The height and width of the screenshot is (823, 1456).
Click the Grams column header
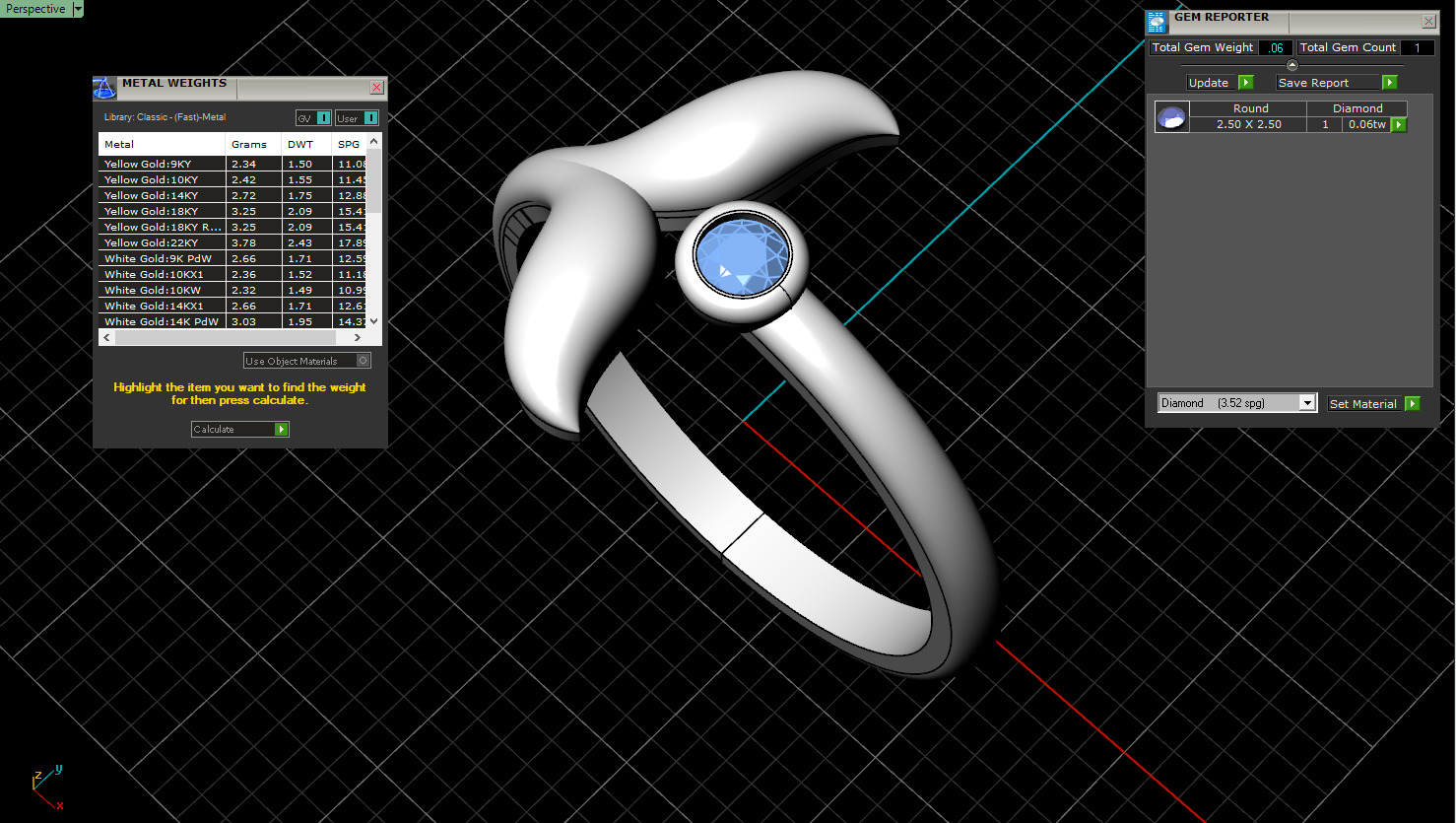tap(253, 144)
